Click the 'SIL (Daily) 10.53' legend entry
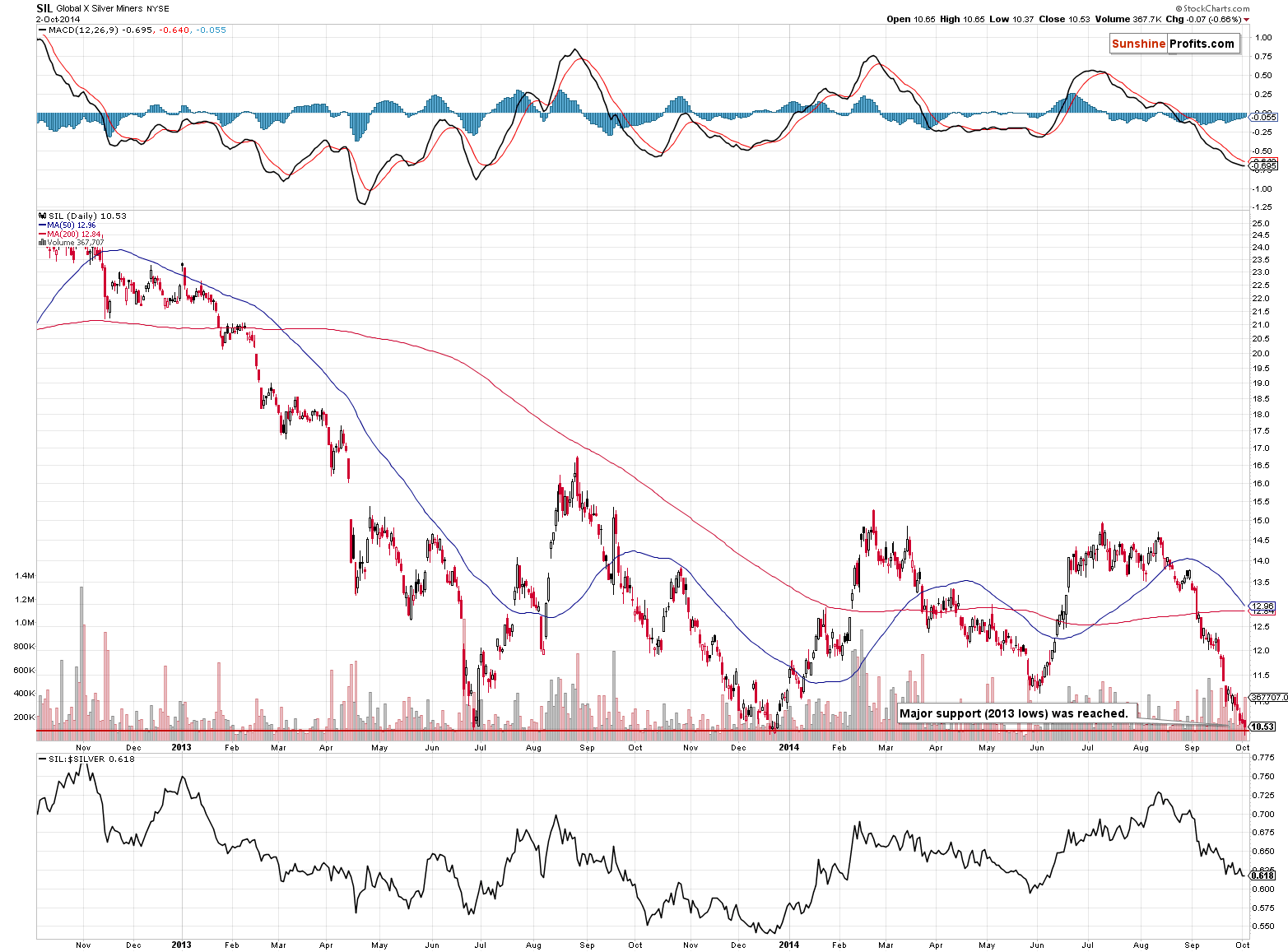1288x952 pixels. pos(82,216)
